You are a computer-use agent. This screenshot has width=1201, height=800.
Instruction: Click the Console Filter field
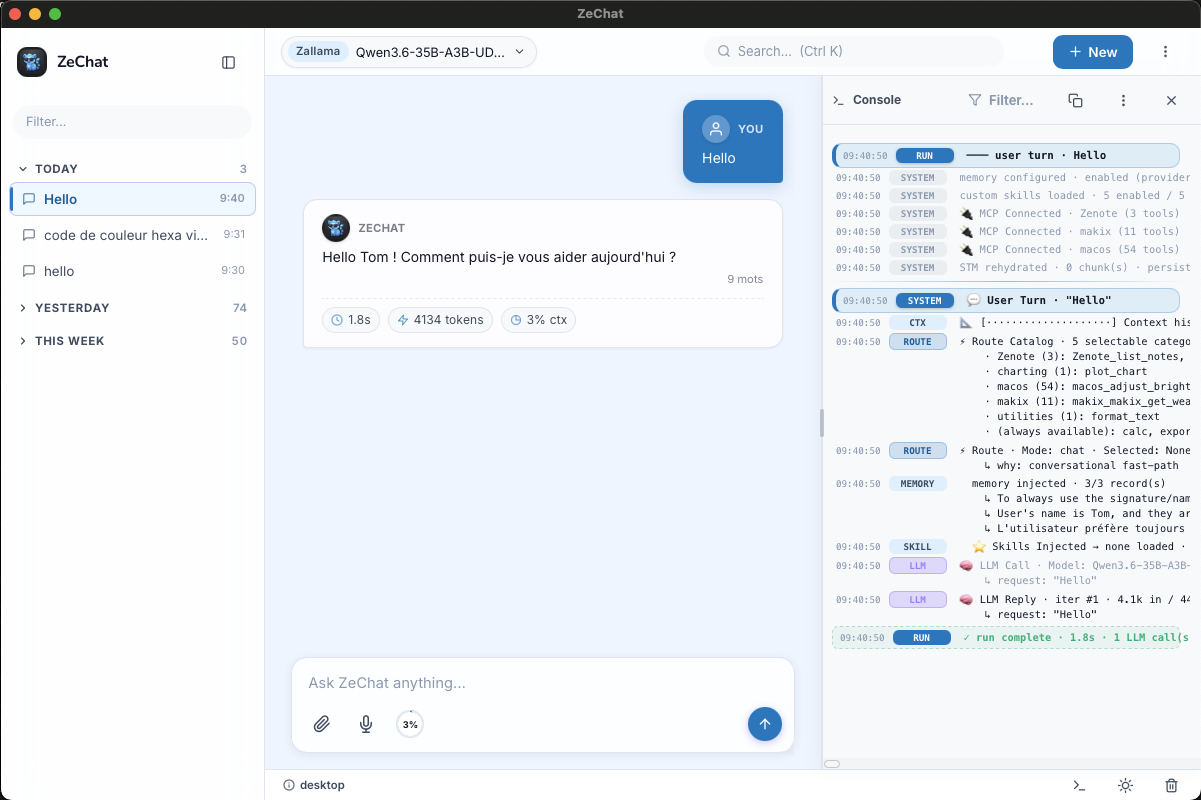coord(1001,100)
